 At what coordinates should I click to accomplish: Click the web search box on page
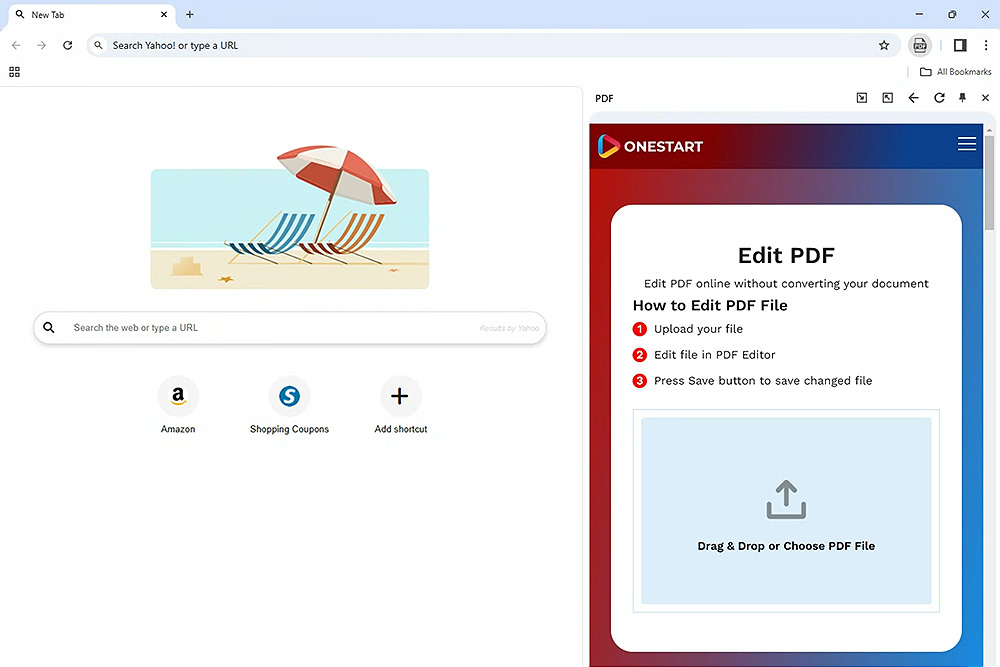click(x=270, y=328)
